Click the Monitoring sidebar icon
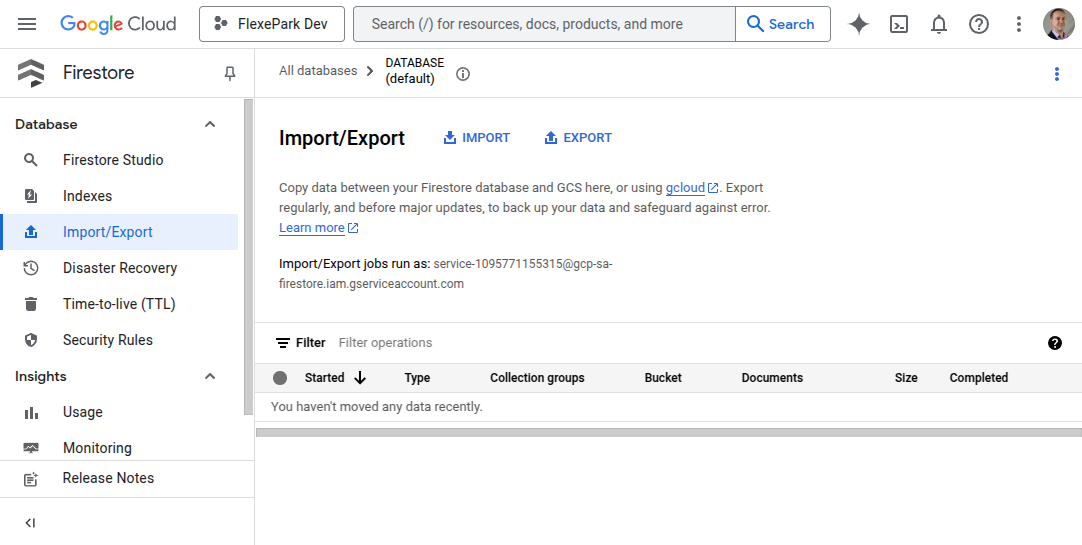Viewport: 1082px width, 545px height. [31, 448]
